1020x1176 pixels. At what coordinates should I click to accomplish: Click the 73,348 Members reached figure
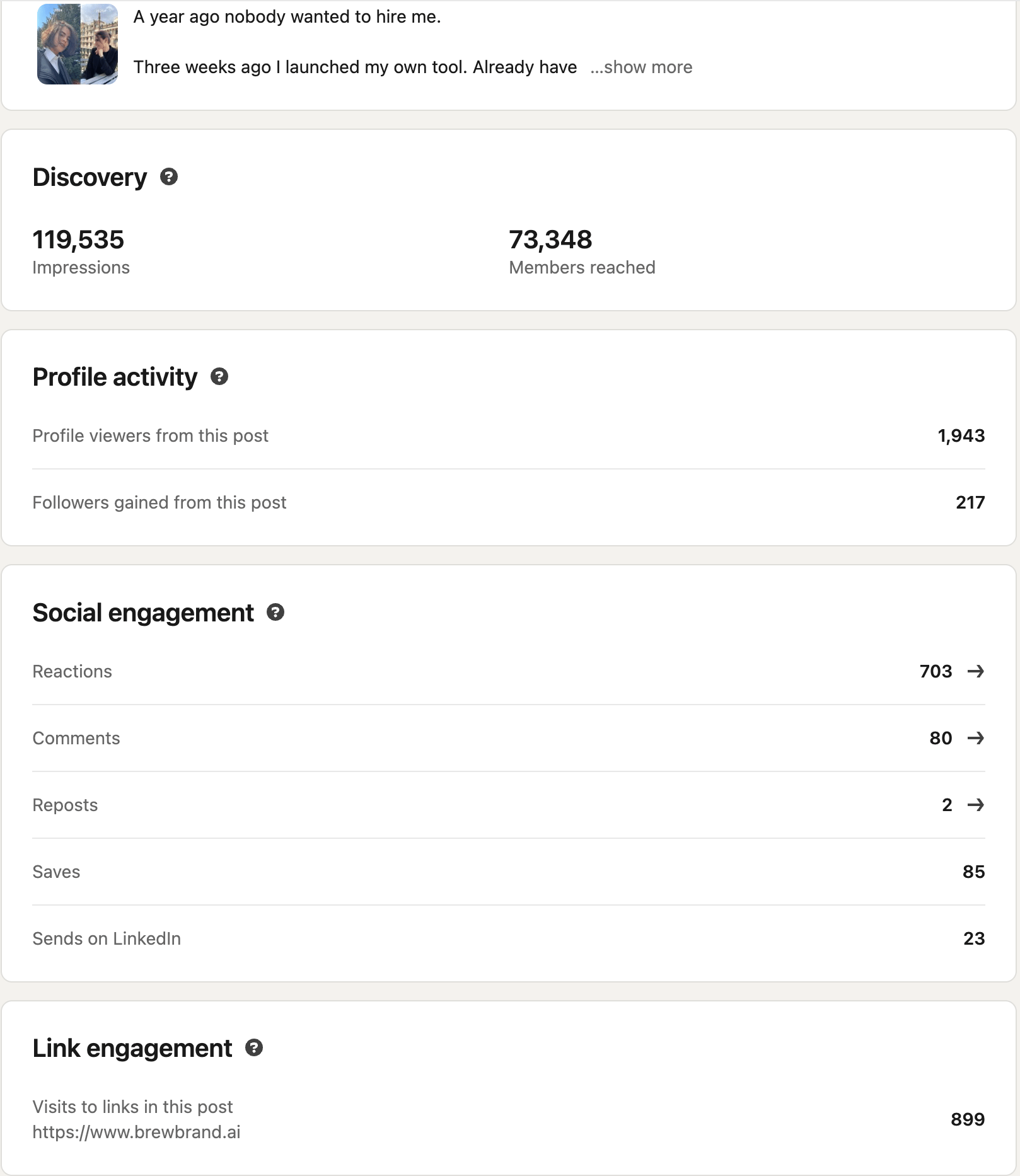click(550, 239)
